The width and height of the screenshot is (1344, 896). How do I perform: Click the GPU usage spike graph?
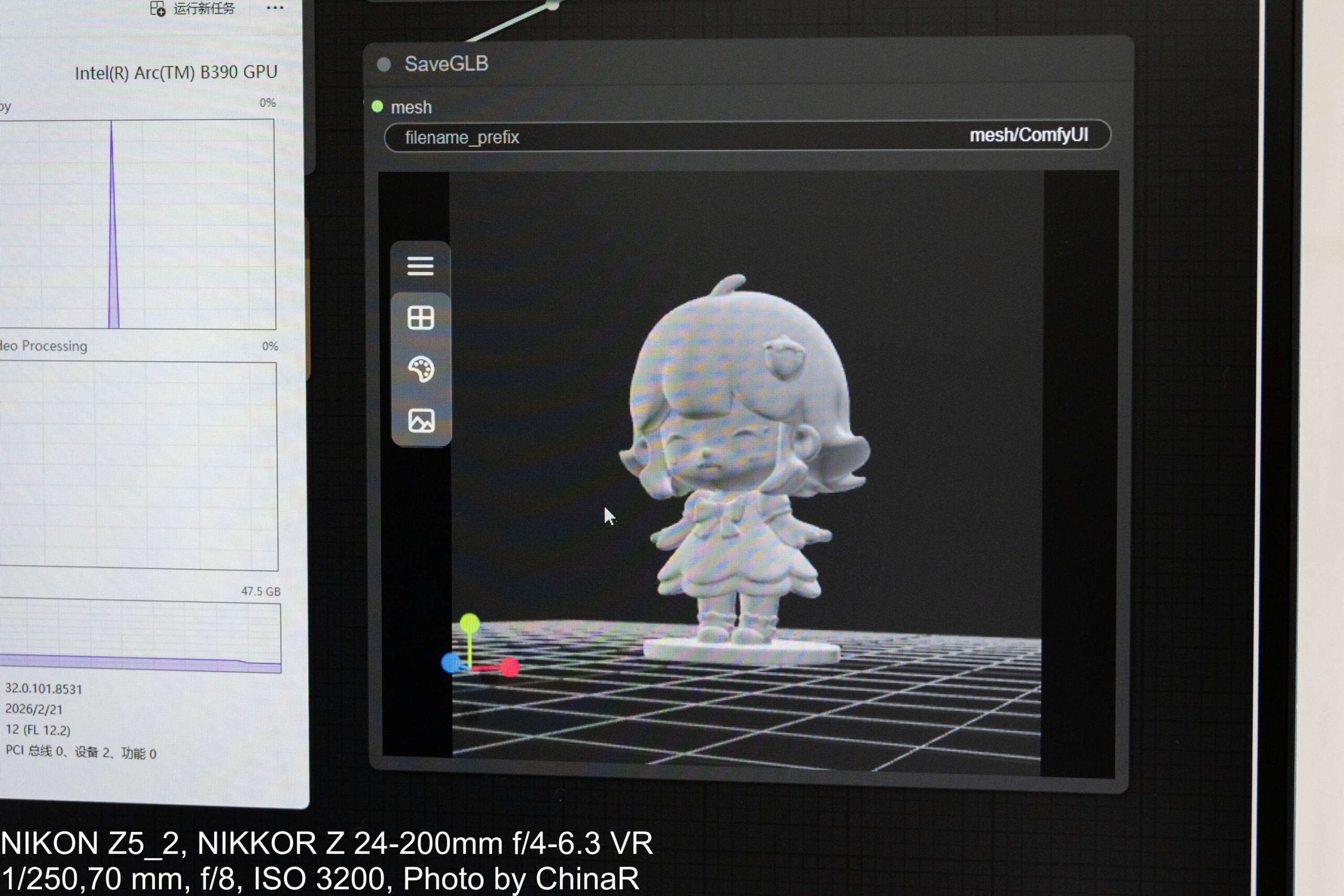137,224
